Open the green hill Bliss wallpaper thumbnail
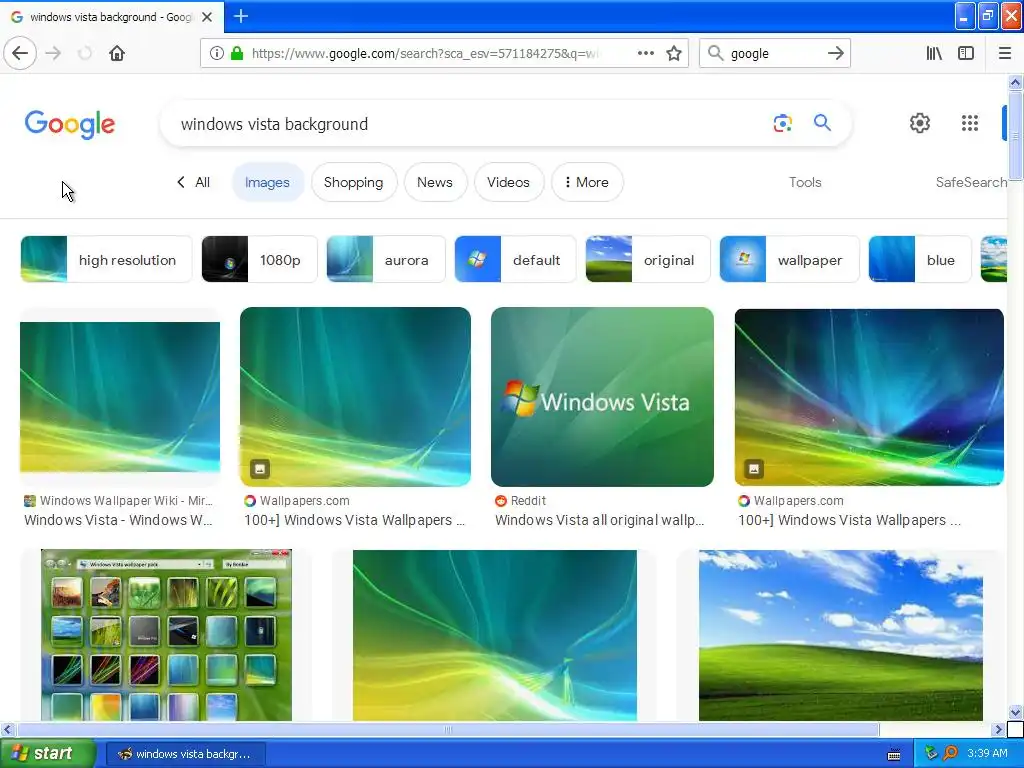This screenshot has height=768, width=1024. 840,635
